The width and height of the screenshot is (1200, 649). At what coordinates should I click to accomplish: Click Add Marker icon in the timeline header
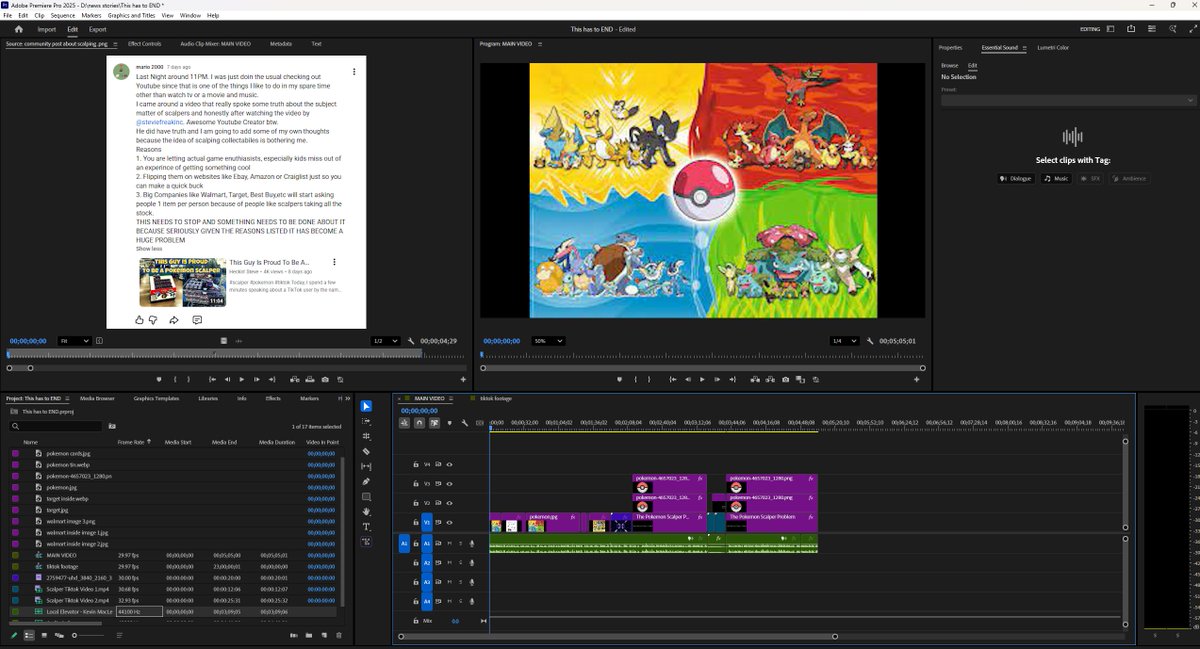[449, 423]
